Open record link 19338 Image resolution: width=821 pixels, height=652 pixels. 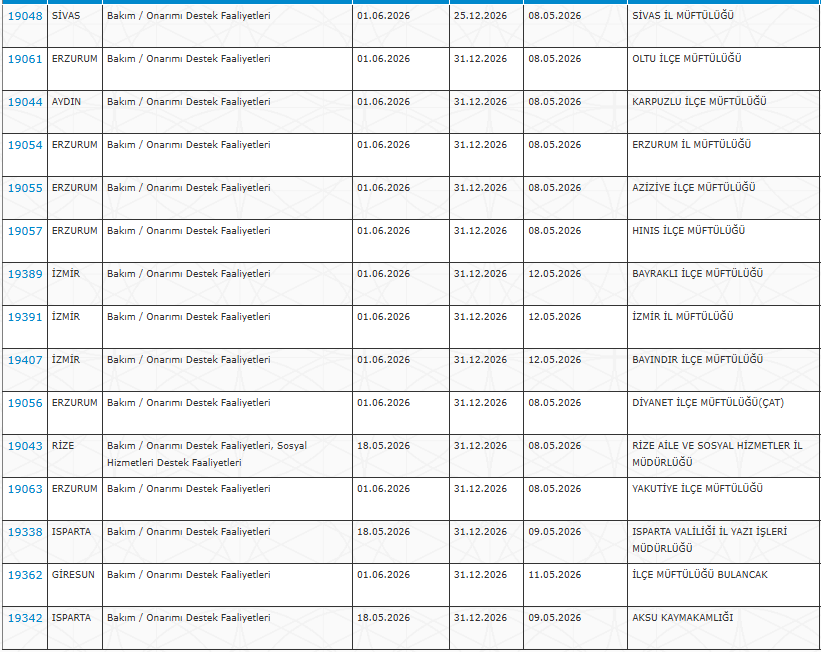pyautogui.click(x=25, y=532)
